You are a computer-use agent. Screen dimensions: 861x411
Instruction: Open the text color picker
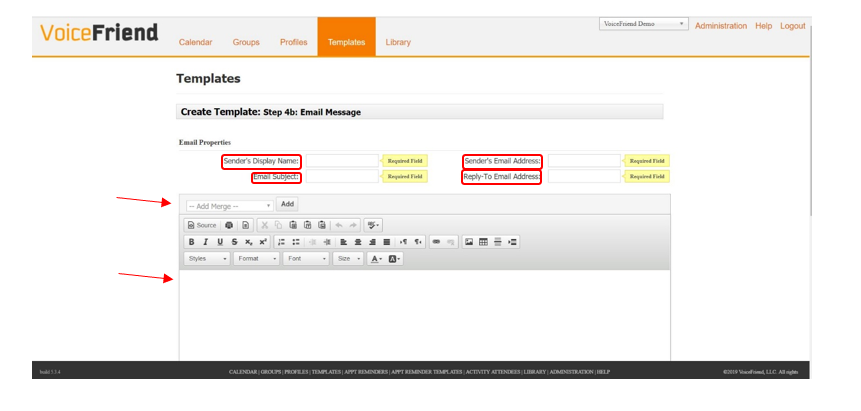pos(377,259)
